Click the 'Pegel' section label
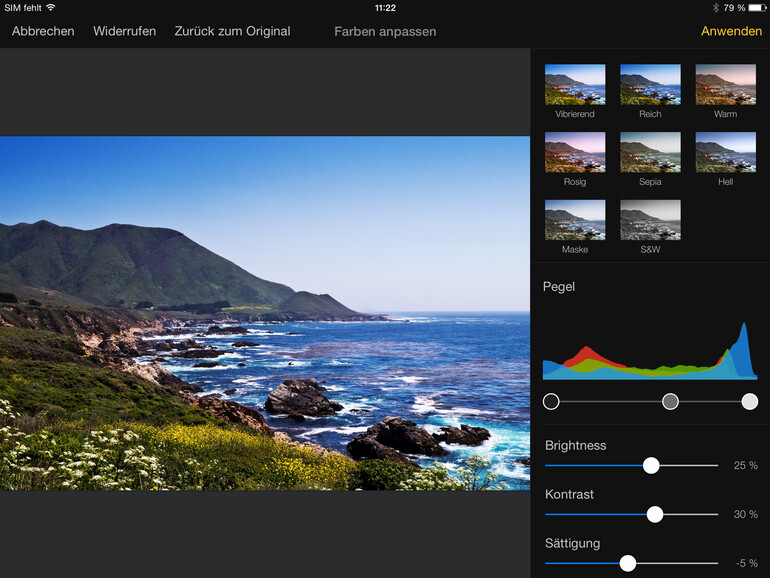Viewport: 770px width, 578px height. click(x=559, y=286)
